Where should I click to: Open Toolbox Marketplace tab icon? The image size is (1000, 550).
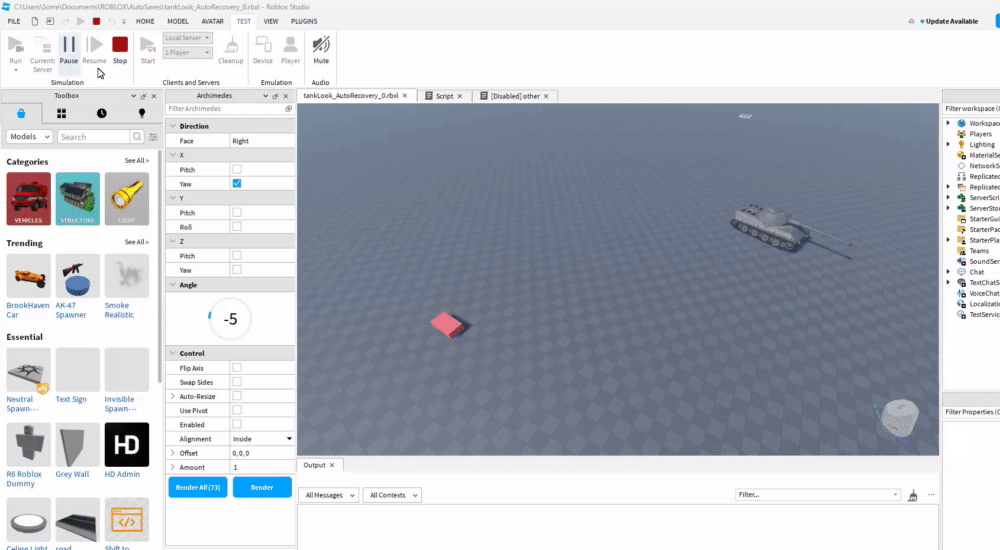point(21,113)
